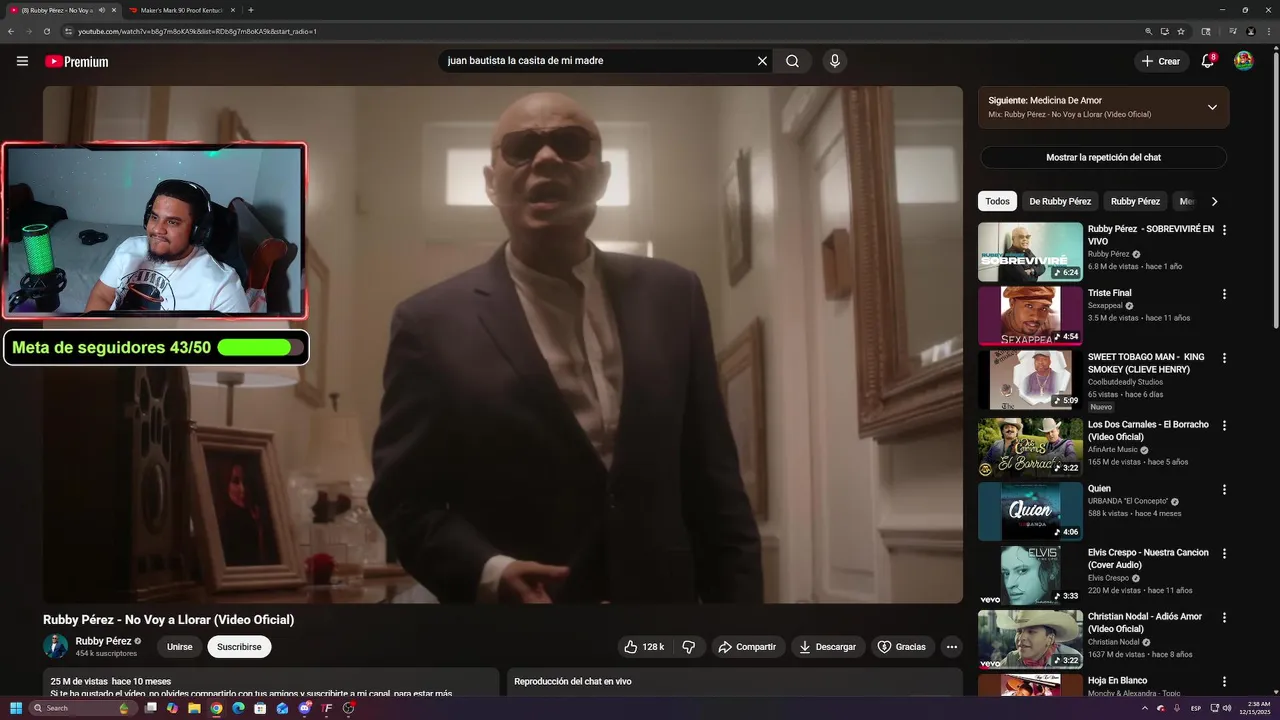Play the El Borracho thumbnail
The height and width of the screenshot is (720, 1280).
click(1030, 448)
